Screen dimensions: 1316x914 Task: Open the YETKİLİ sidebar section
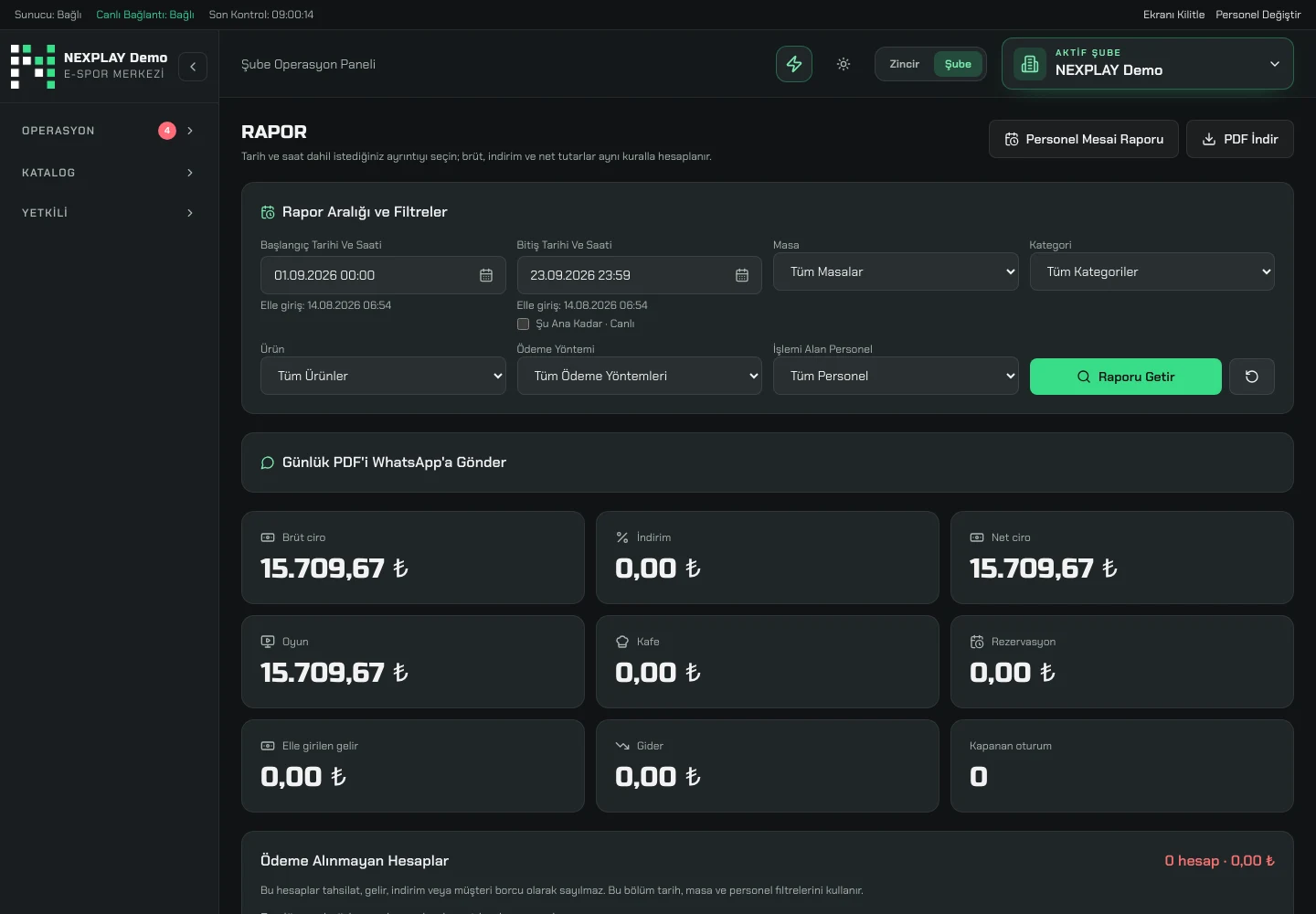[109, 213]
